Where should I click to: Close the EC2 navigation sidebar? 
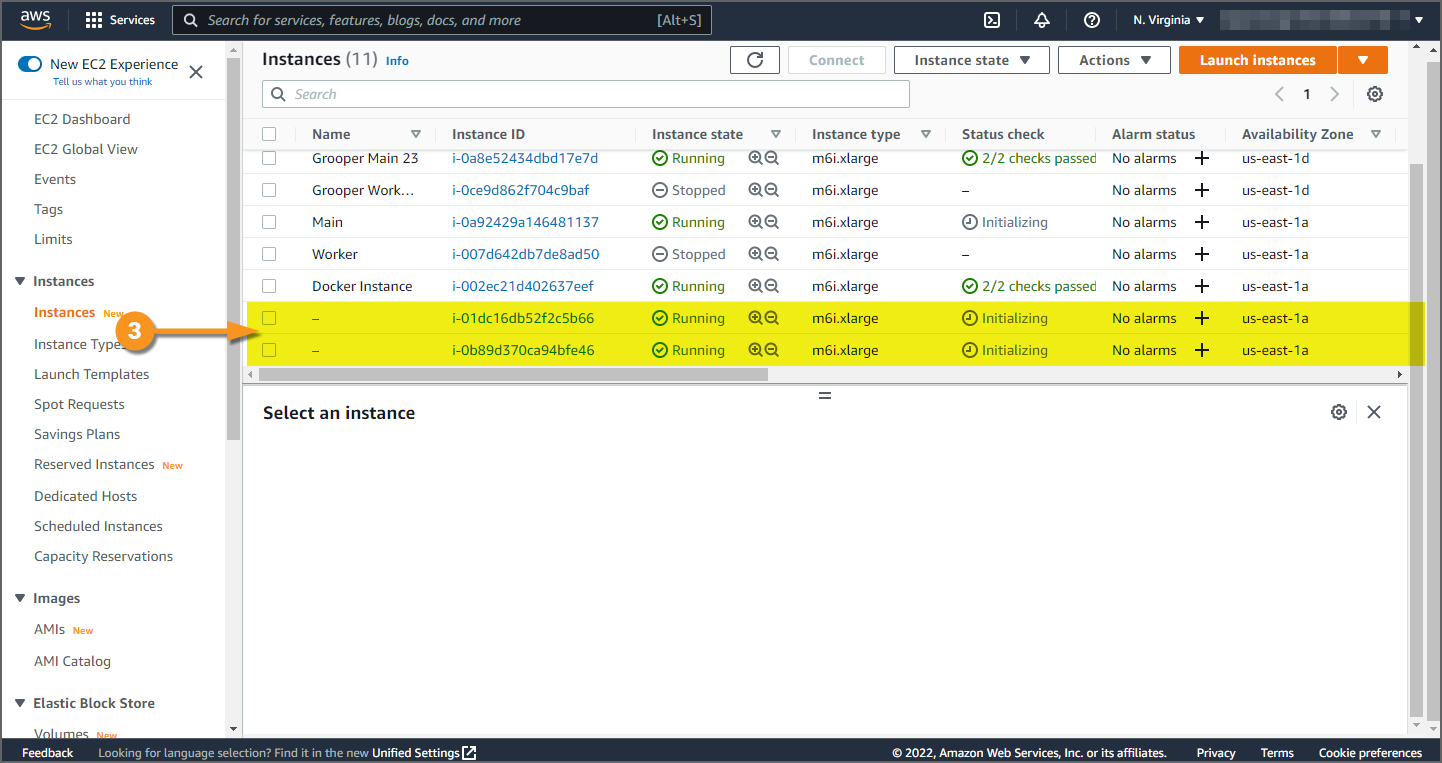(196, 72)
